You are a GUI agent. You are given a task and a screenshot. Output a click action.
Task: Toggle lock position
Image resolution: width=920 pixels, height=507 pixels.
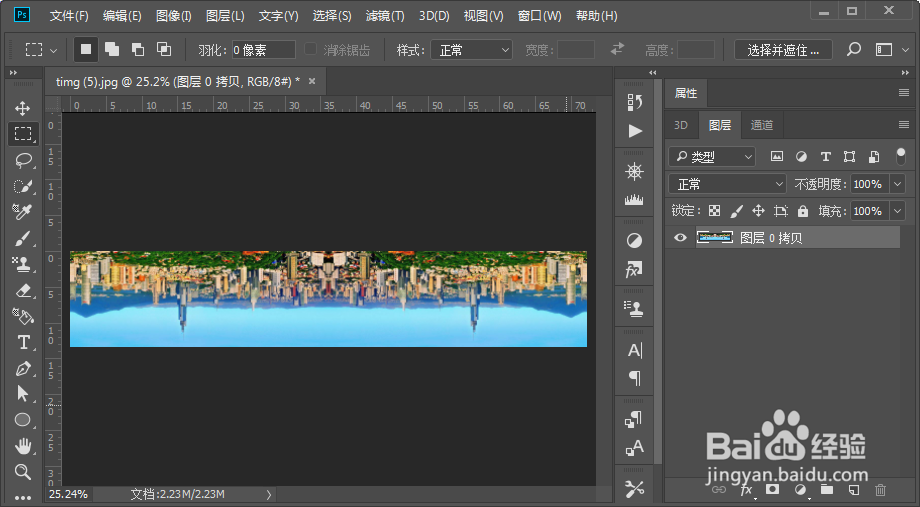(758, 211)
